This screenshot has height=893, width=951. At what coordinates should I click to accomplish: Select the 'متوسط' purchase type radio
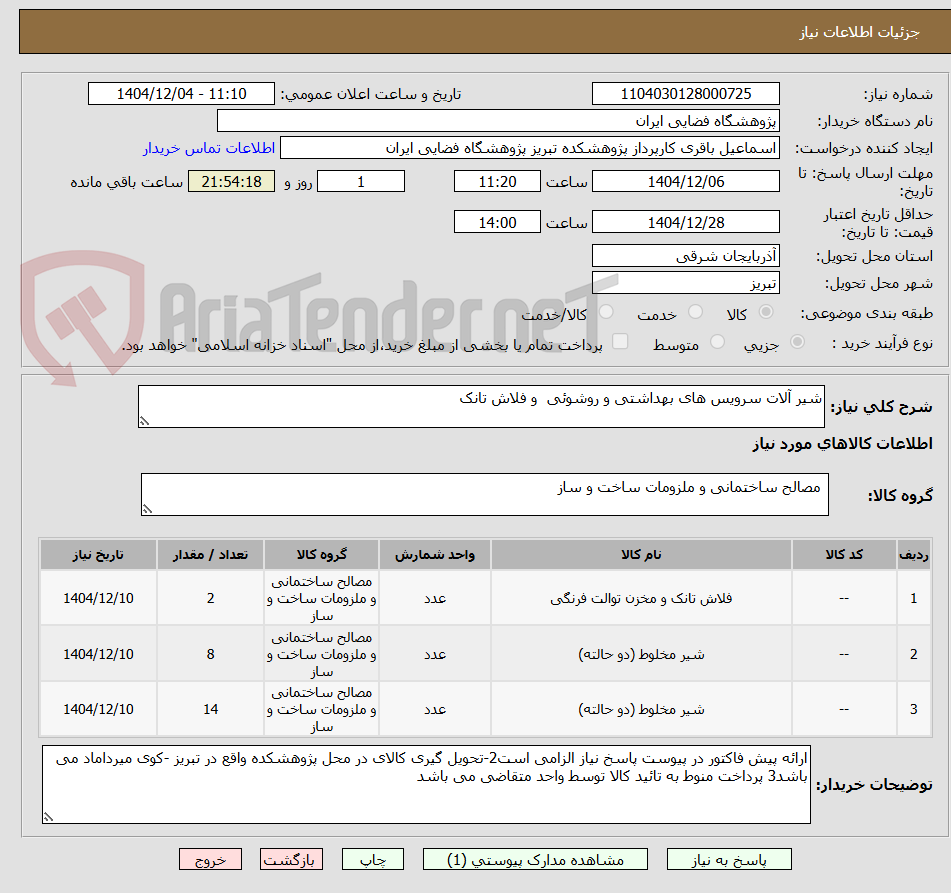pos(717,342)
